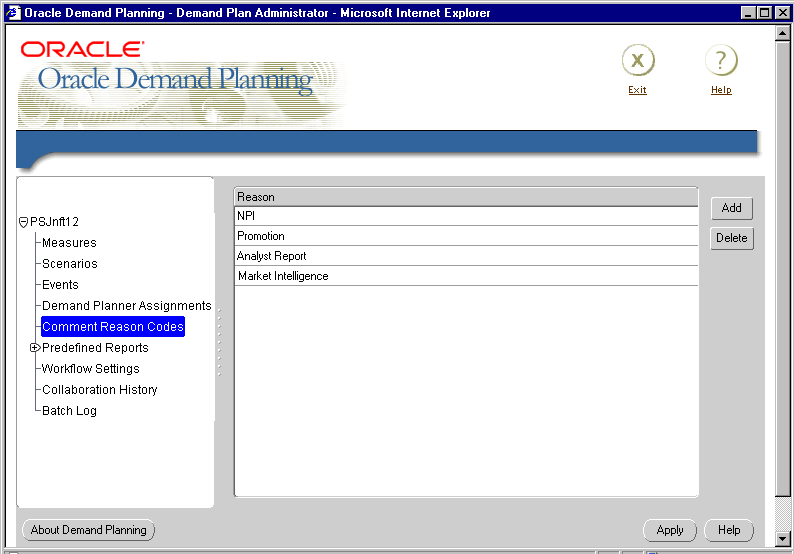Click the Exit X icon
This screenshot has height=554, width=794.
click(x=638, y=60)
